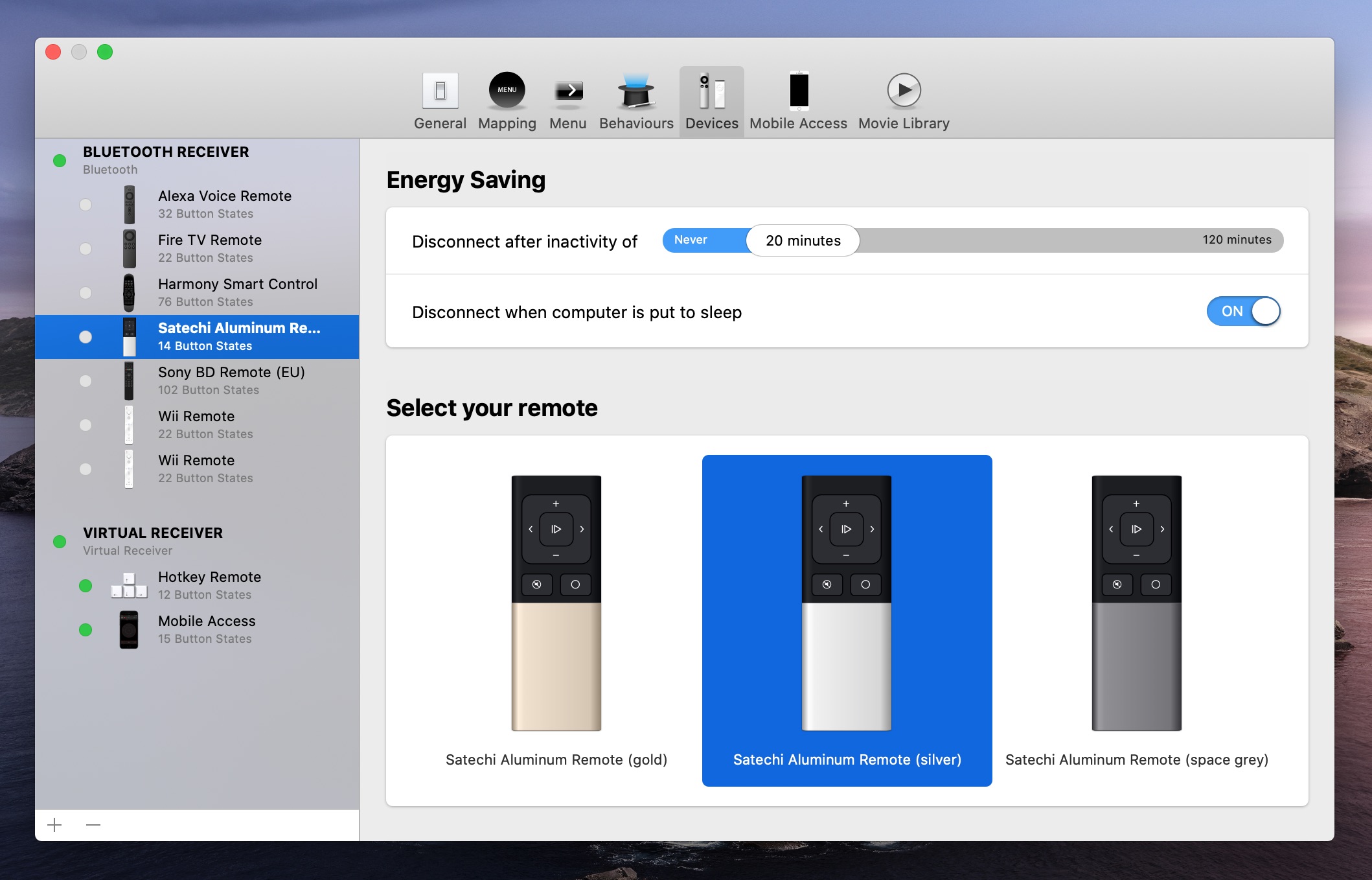The width and height of the screenshot is (1372, 880).
Task: Switch to the Mapping tab label
Action: point(507,124)
